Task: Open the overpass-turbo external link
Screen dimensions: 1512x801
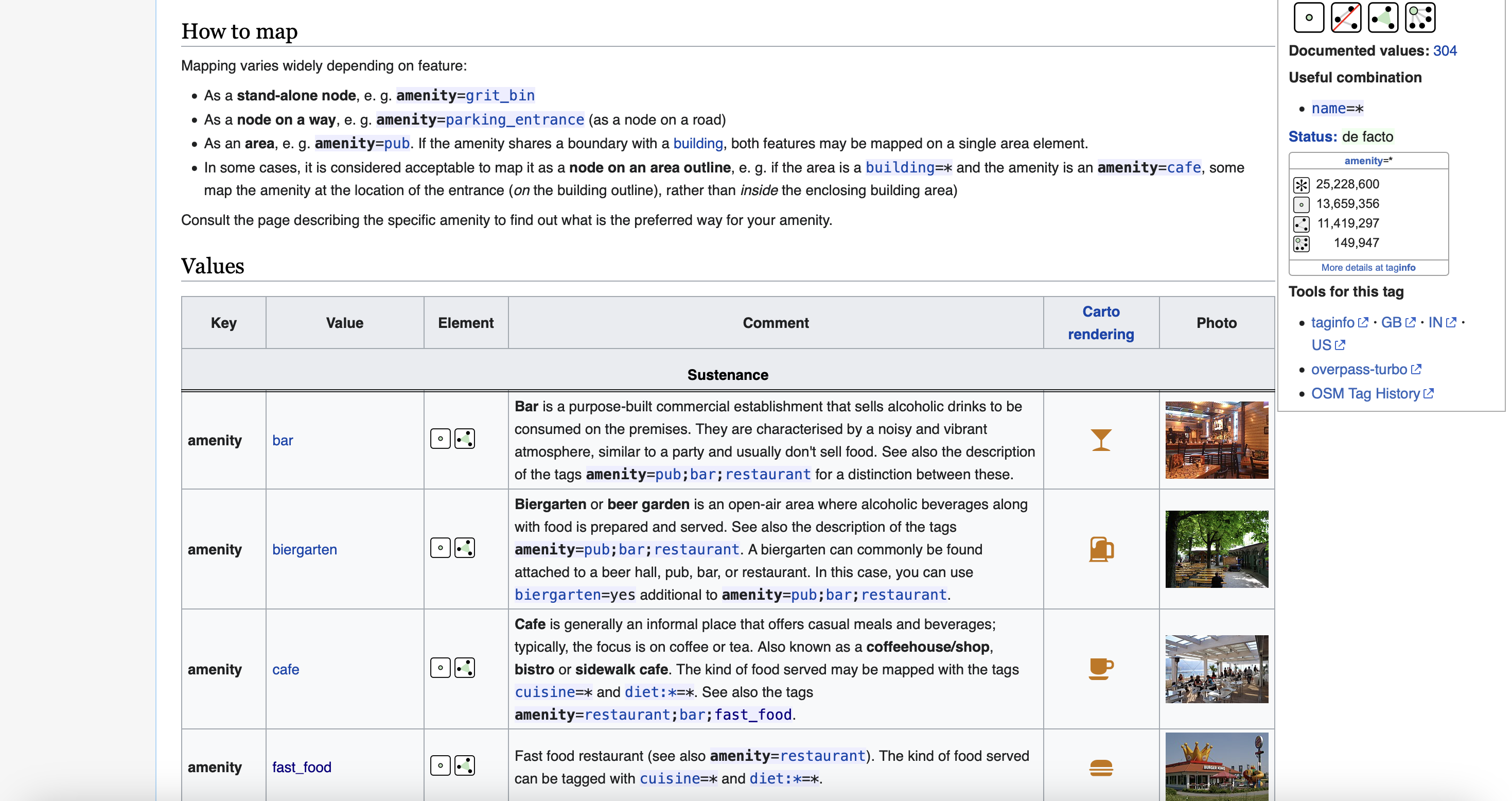Action: [1359, 370]
